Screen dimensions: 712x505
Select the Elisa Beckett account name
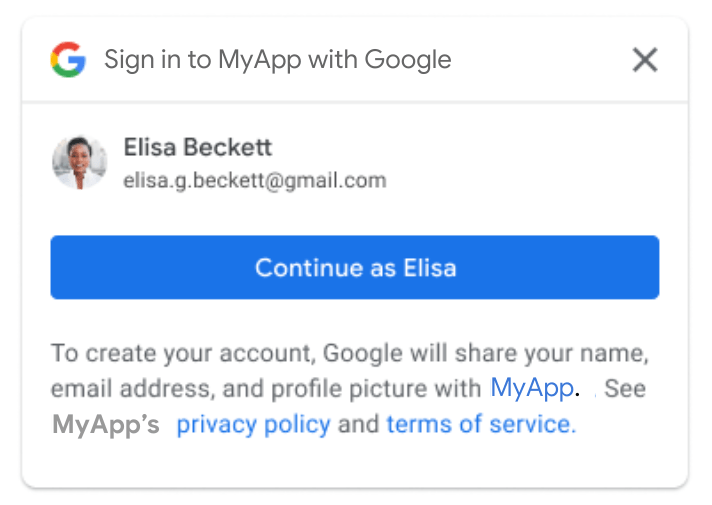[x=198, y=148]
